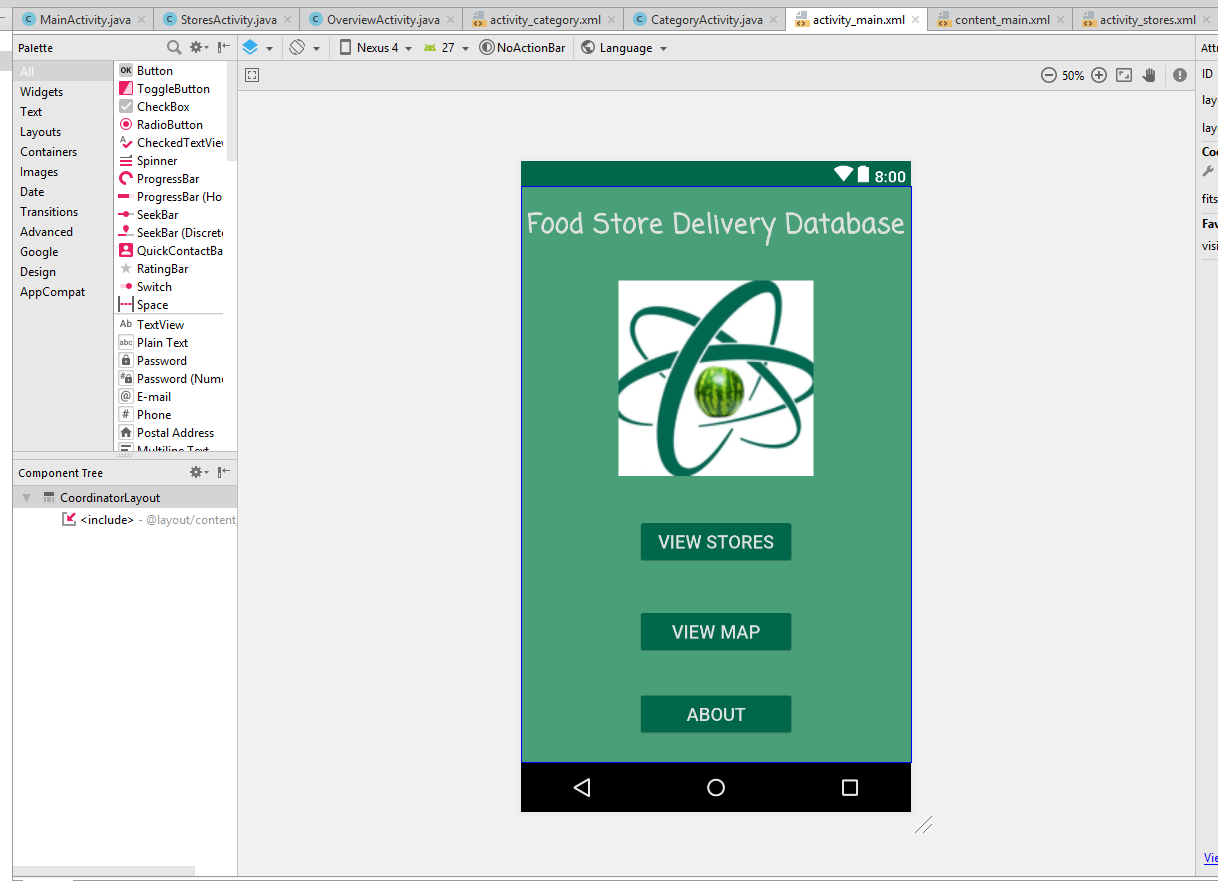Image resolution: width=1218 pixels, height=881 pixels.
Task: Select the Layouts palette category
Action: tap(63, 131)
